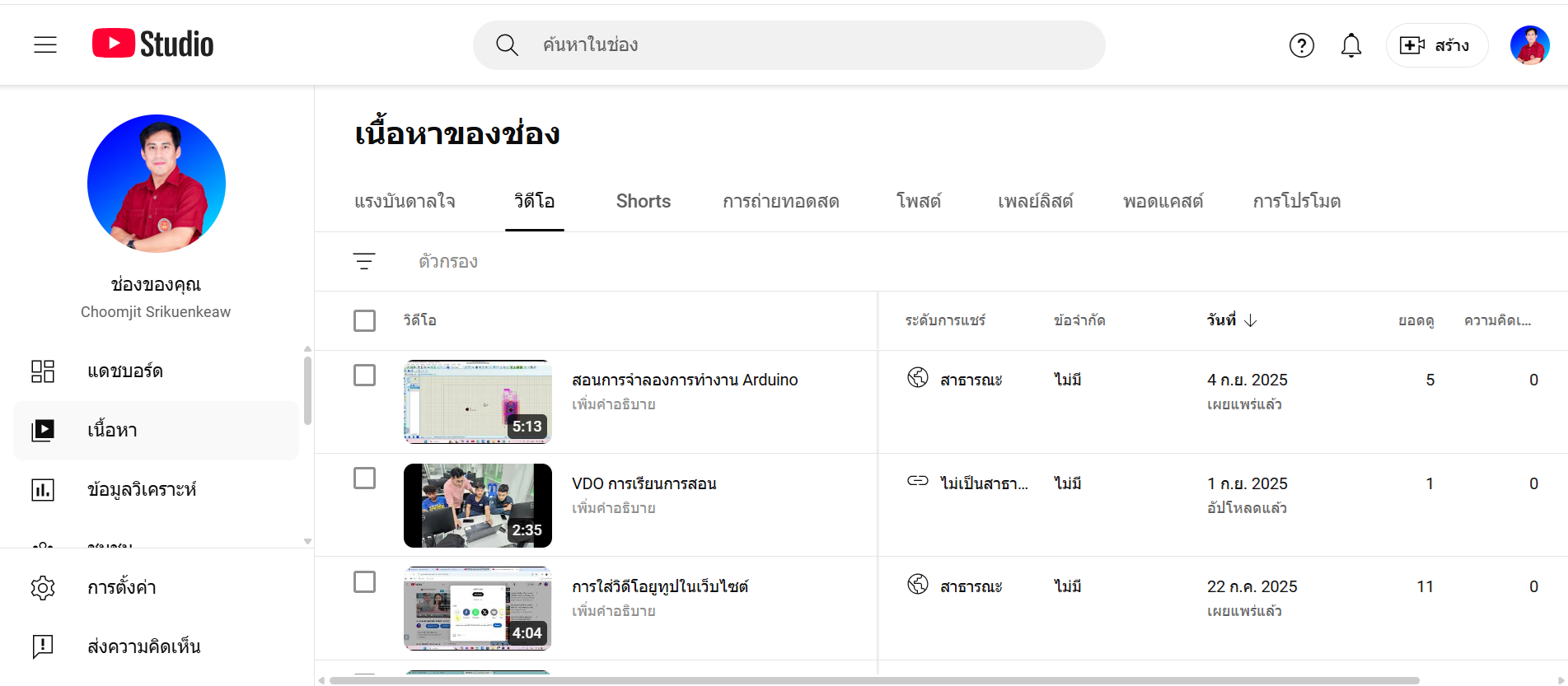Open การตั้งค่า settings in sidebar
The image size is (1568, 686).
[x=121, y=587]
